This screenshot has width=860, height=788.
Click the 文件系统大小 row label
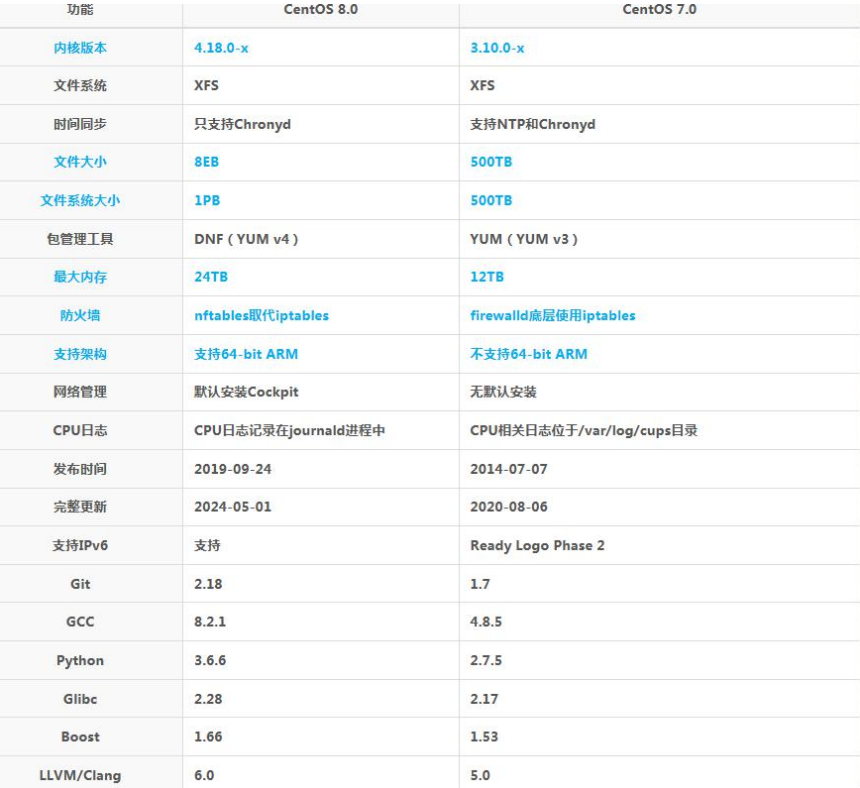(x=80, y=200)
